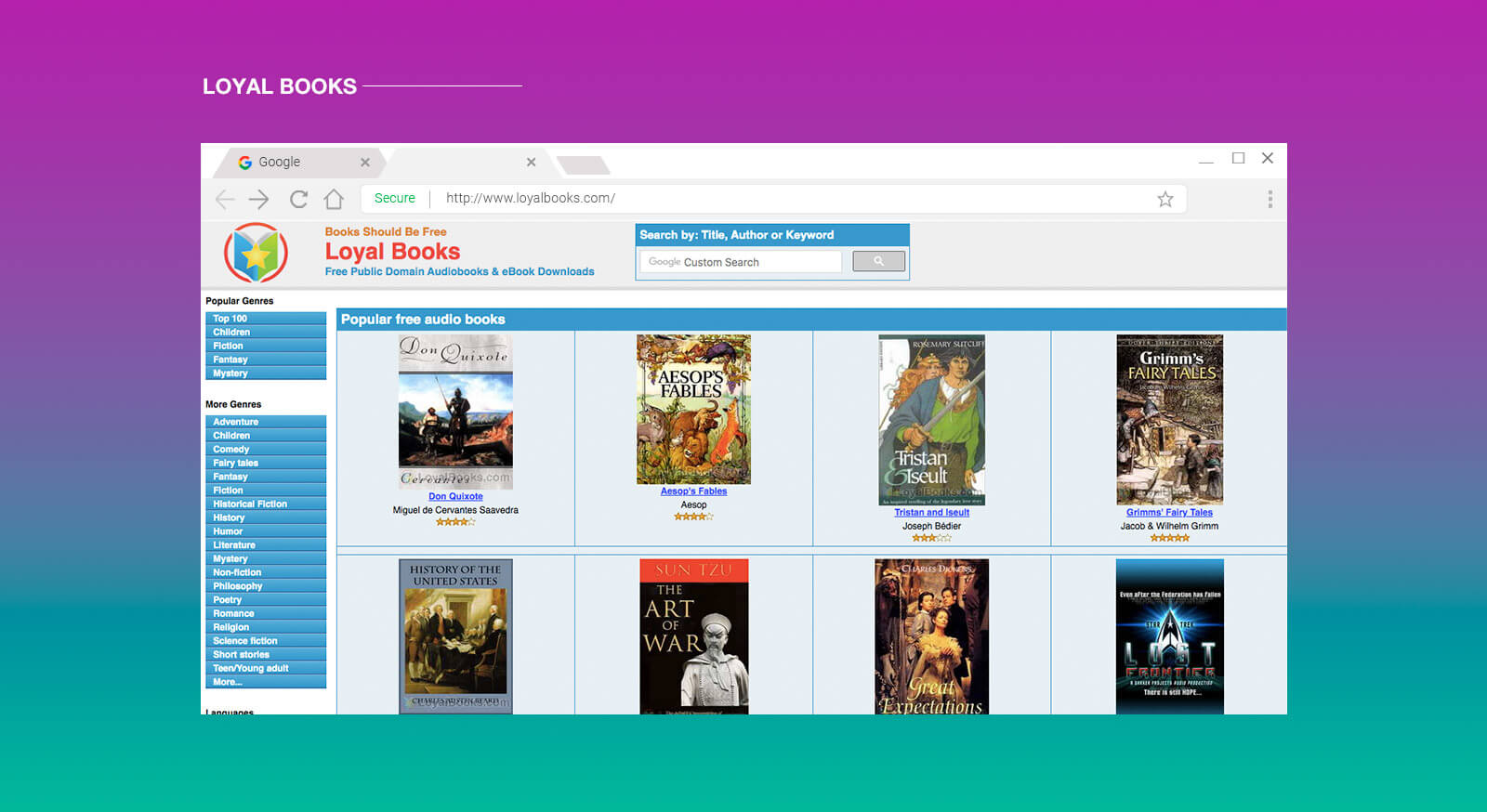Bookmark page using the star icon
This screenshot has width=1487, height=812.
1165,199
